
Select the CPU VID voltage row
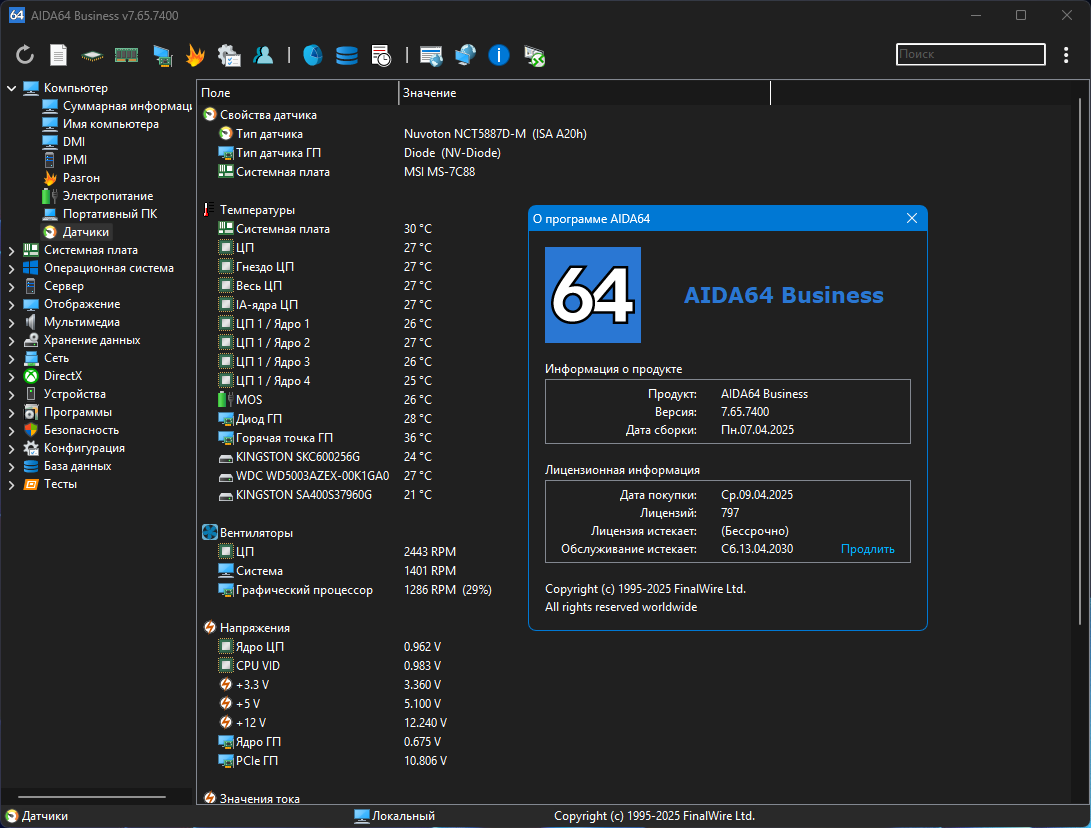pos(329,666)
